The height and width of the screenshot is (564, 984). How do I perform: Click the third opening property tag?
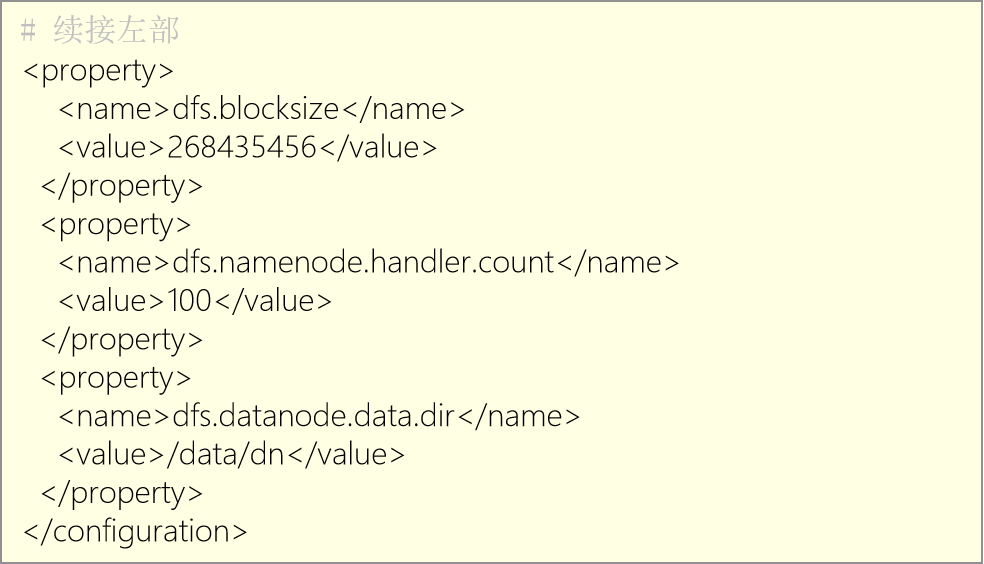click(116, 378)
